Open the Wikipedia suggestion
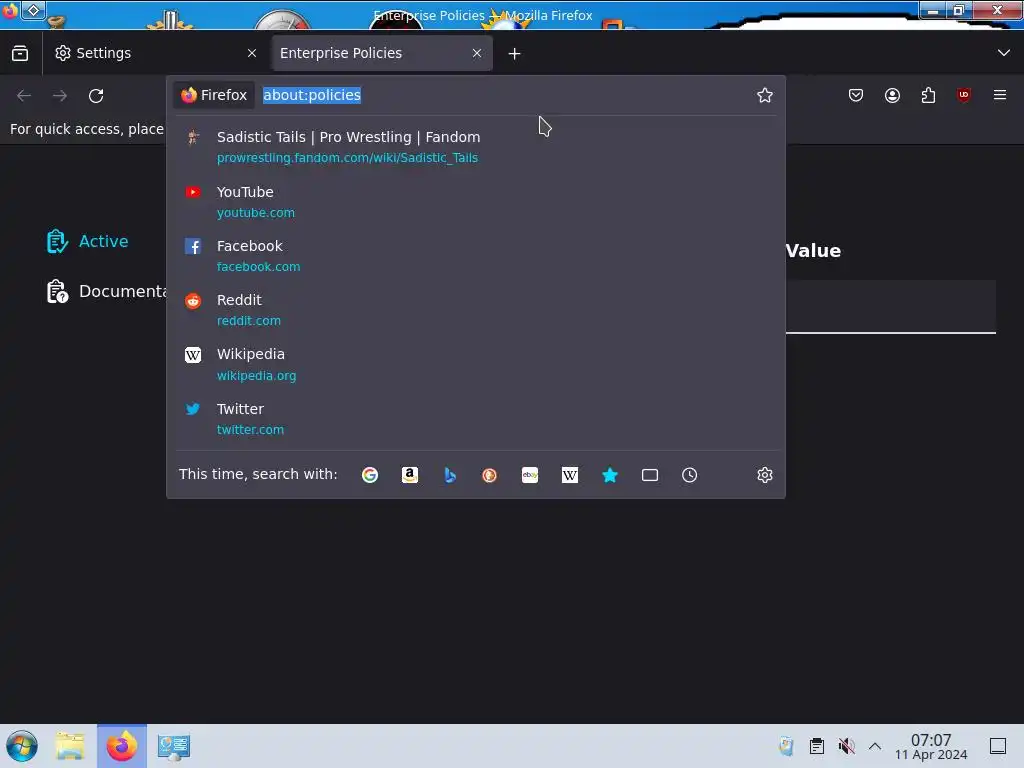Image resolution: width=1024 pixels, height=768 pixels. [x=475, y=364]
